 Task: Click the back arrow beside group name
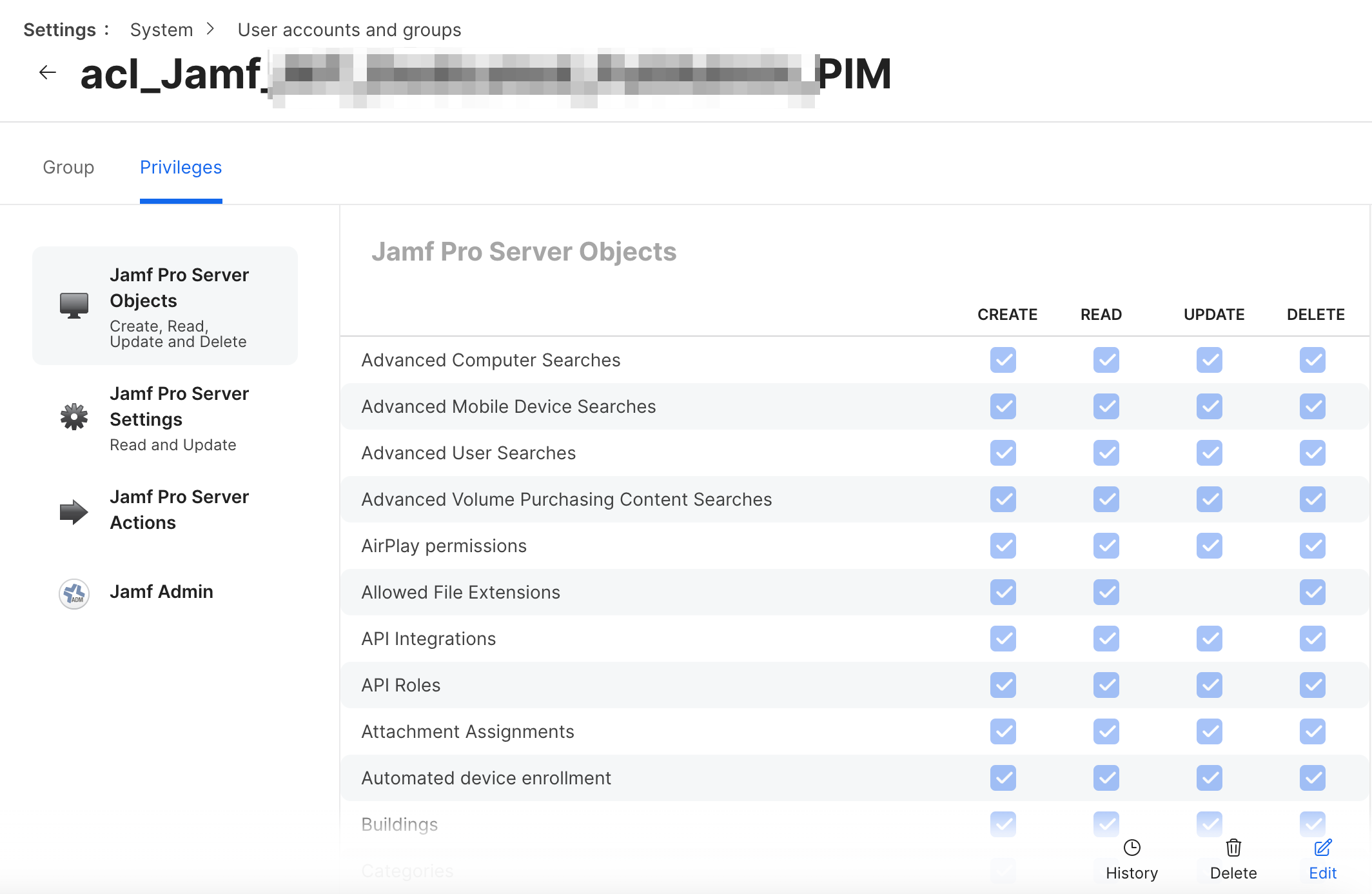pos(48,73)
